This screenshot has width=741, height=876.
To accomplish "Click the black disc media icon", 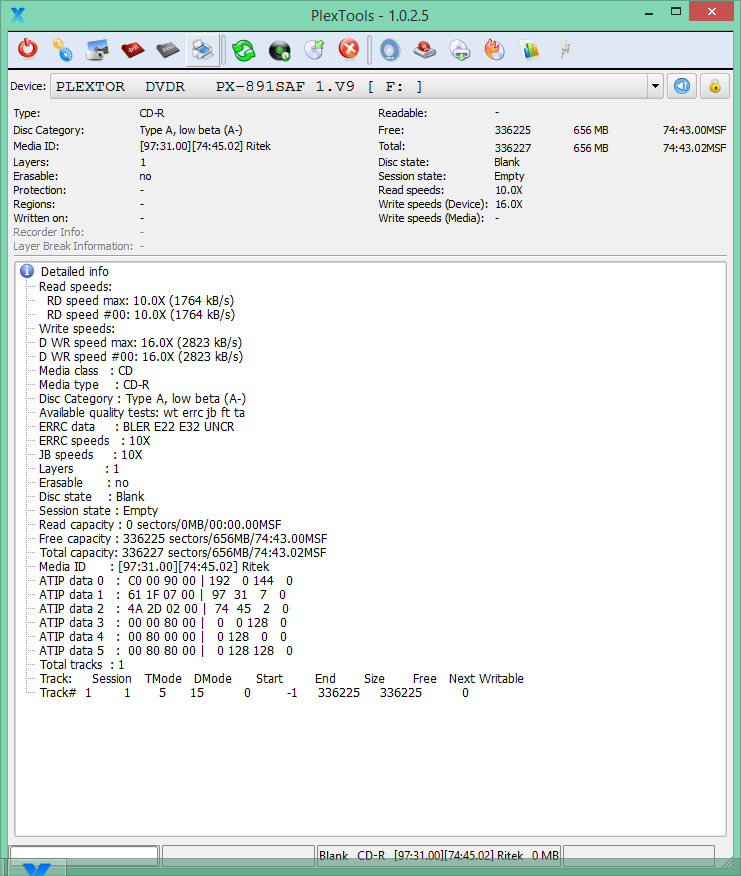I will click(x=279, y=50).
